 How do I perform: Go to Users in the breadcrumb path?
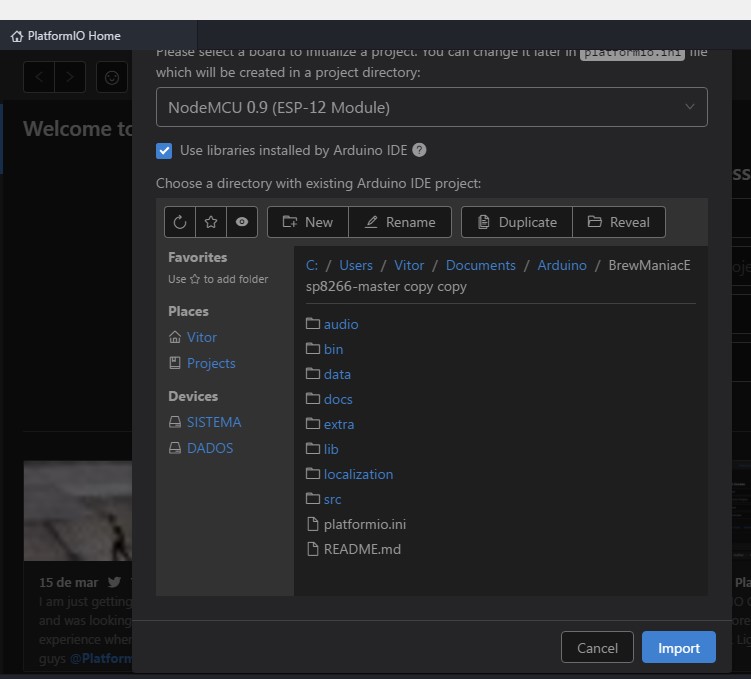(356, 265)
